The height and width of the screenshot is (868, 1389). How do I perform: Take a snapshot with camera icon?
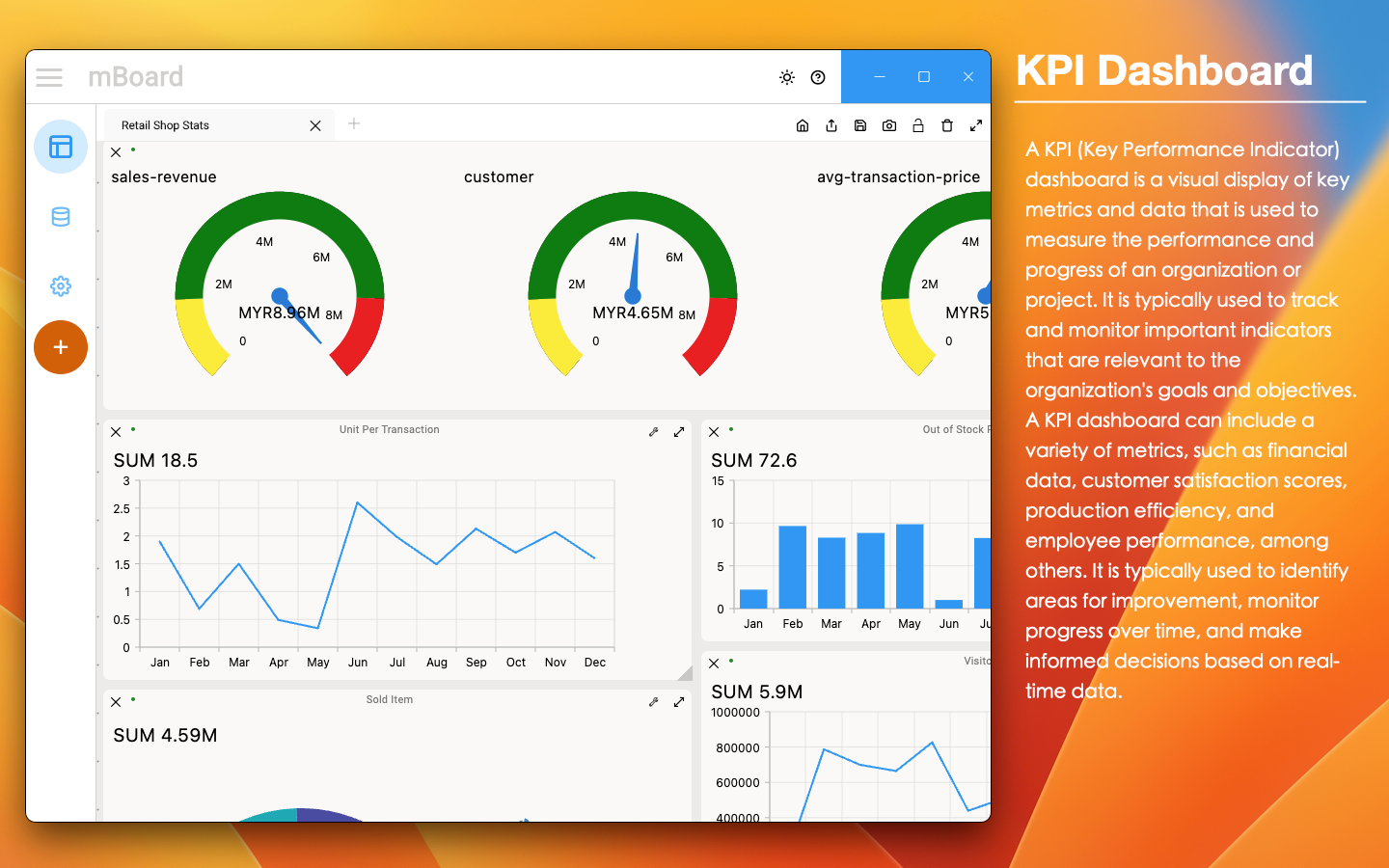(x=889, y=125)
